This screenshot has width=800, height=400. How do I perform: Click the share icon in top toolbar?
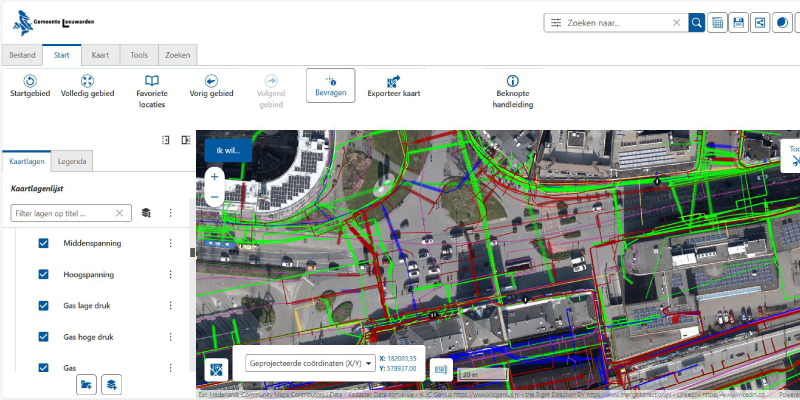760,23
